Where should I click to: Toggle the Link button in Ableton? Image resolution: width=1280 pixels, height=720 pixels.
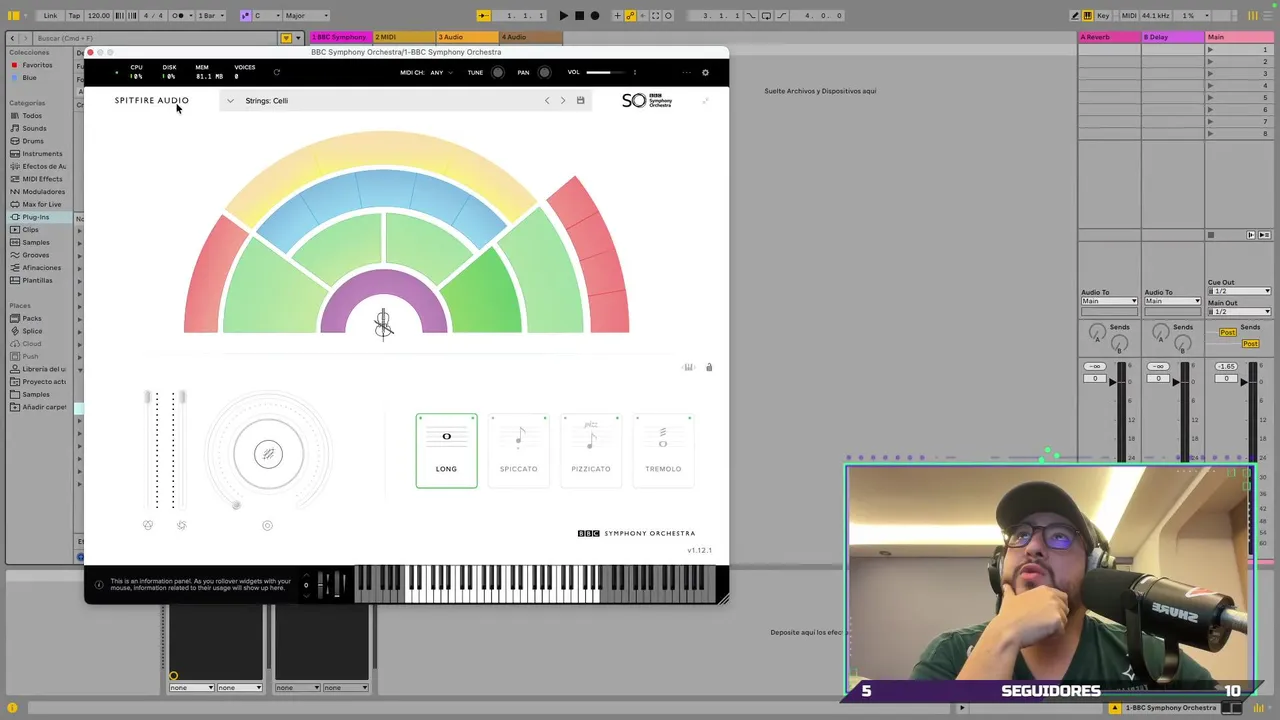(x=50, y=15)
